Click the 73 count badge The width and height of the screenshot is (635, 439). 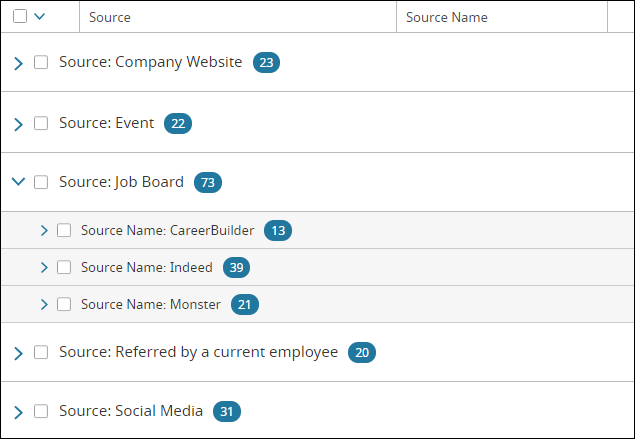click(x=208, y=182)
